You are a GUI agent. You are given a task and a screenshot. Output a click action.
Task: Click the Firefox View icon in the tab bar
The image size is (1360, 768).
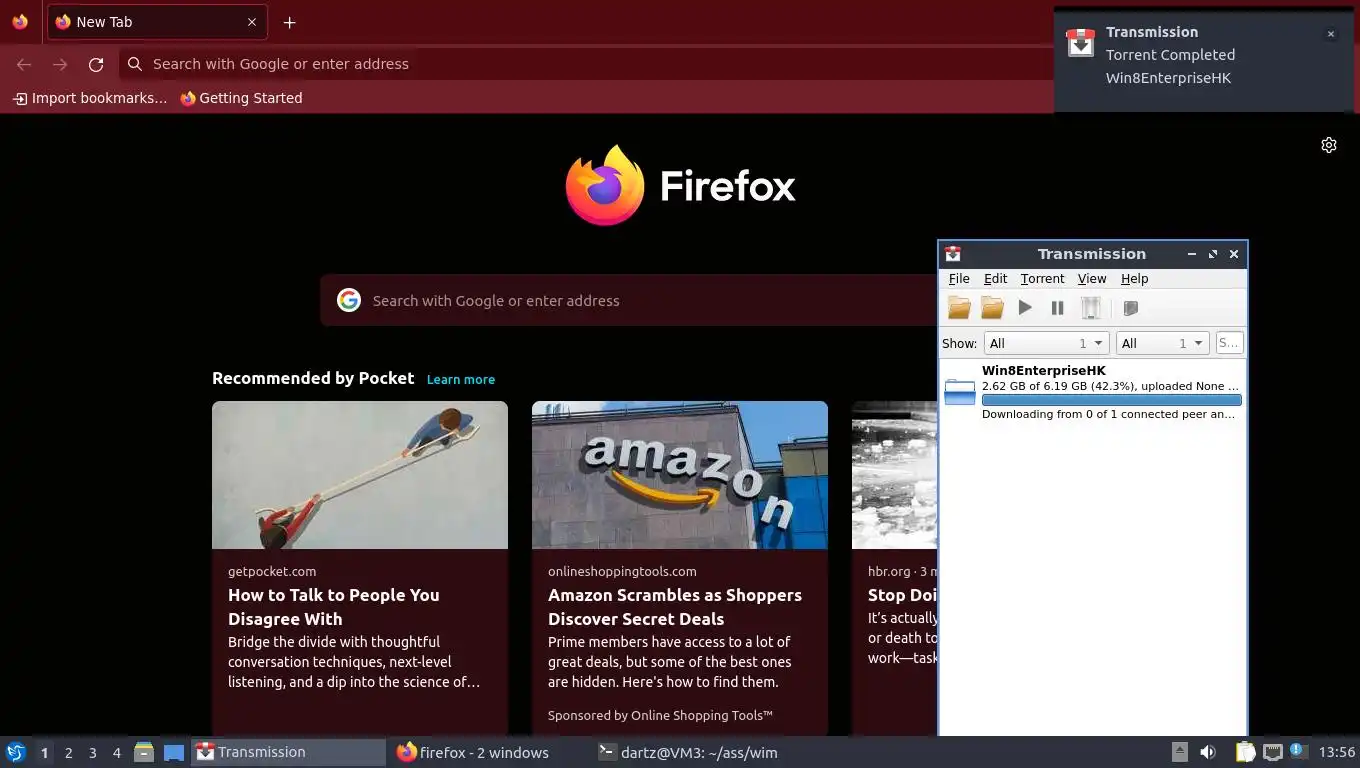coord(20,22)
